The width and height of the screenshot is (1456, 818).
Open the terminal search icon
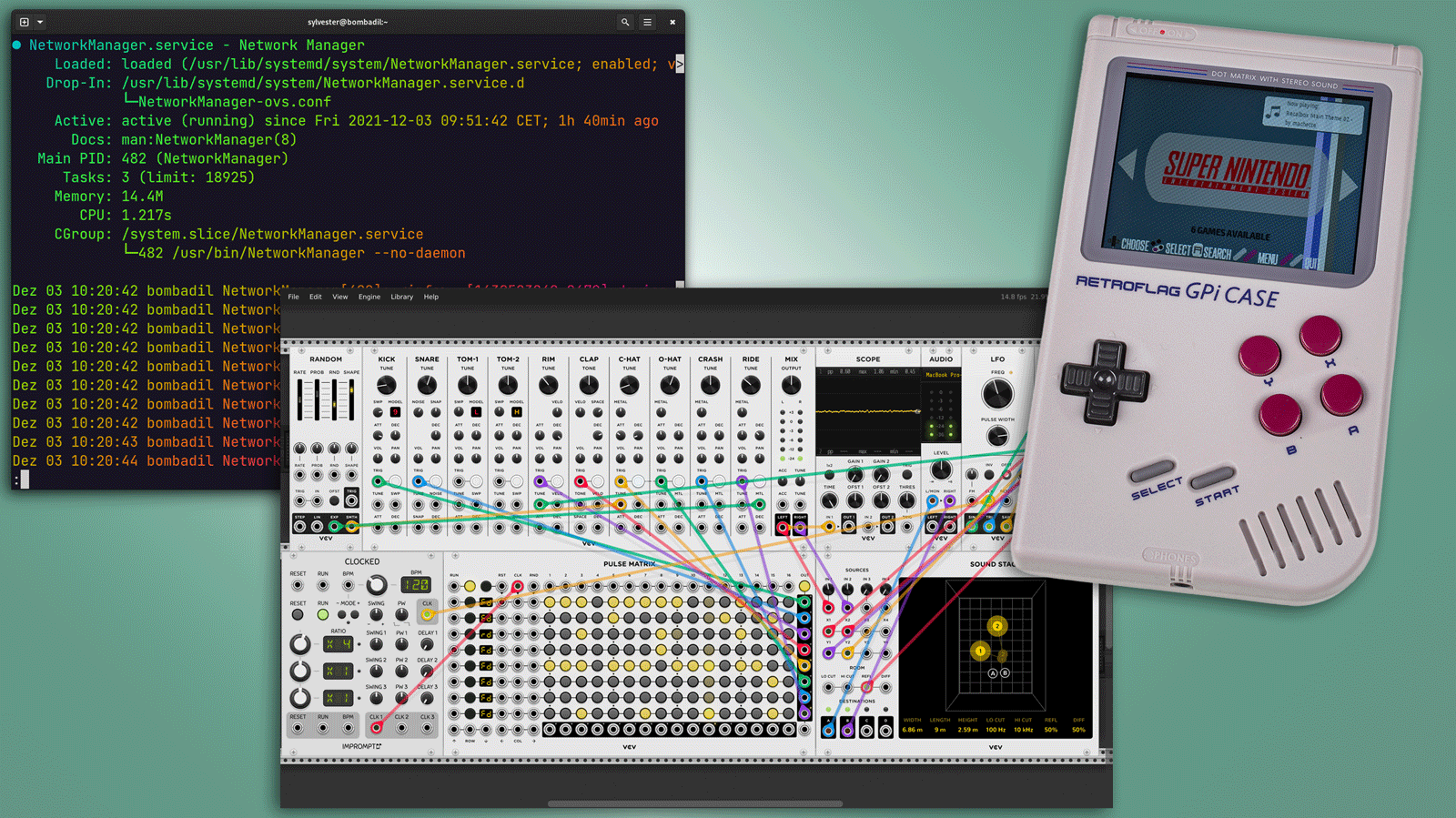(625, 22)
